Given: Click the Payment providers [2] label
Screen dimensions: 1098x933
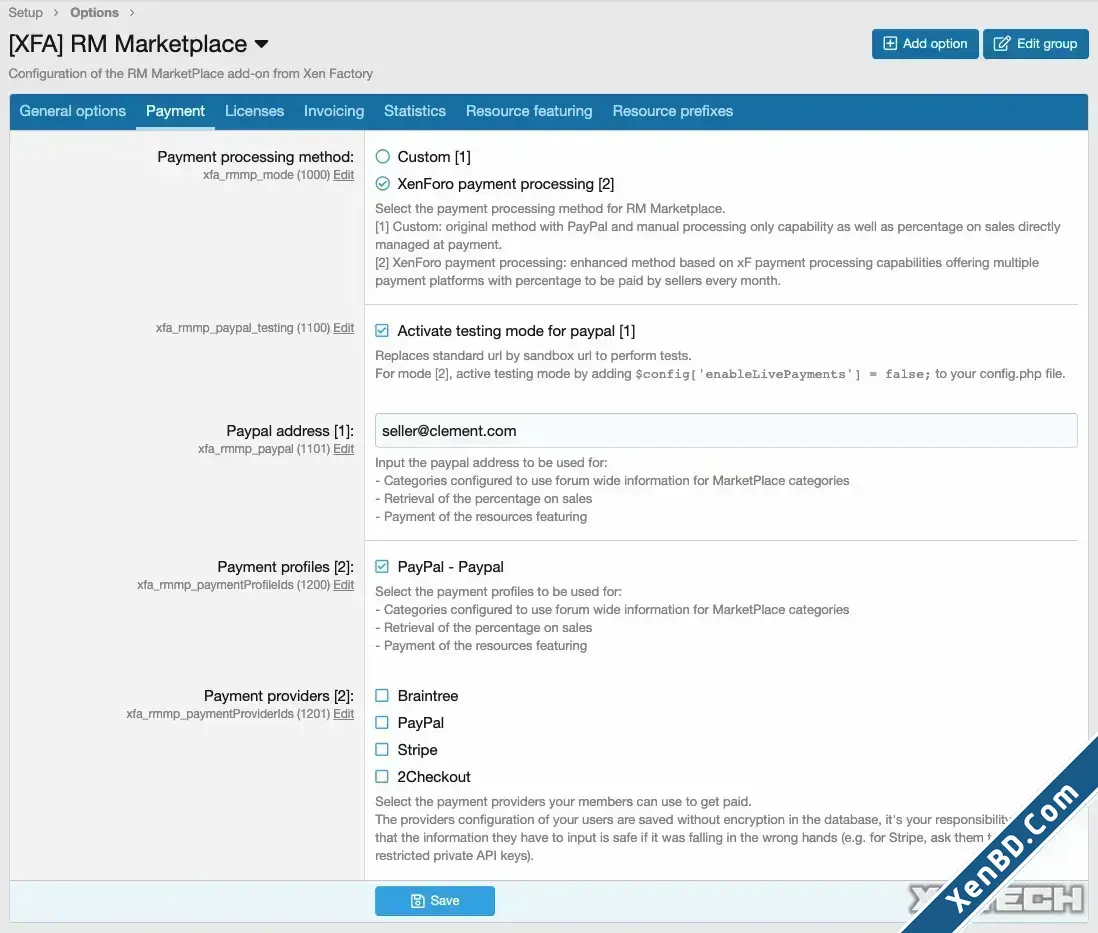Looking at the screenshot, I should click(x=279, y=696).
